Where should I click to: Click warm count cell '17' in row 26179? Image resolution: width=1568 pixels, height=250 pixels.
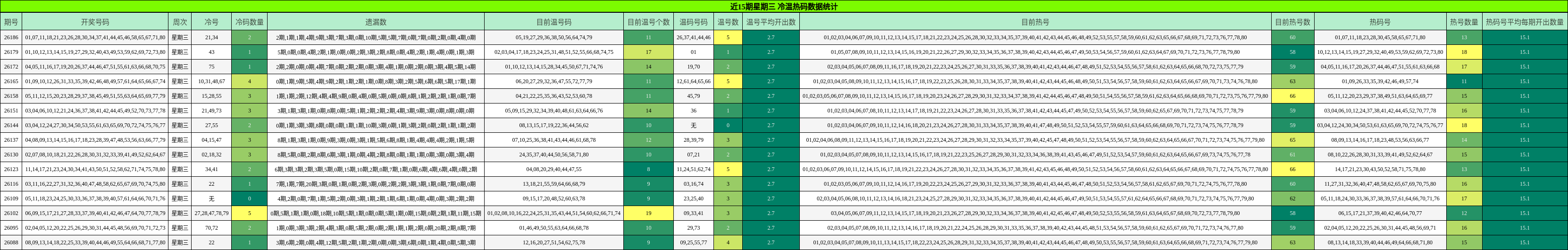(648, 52)
